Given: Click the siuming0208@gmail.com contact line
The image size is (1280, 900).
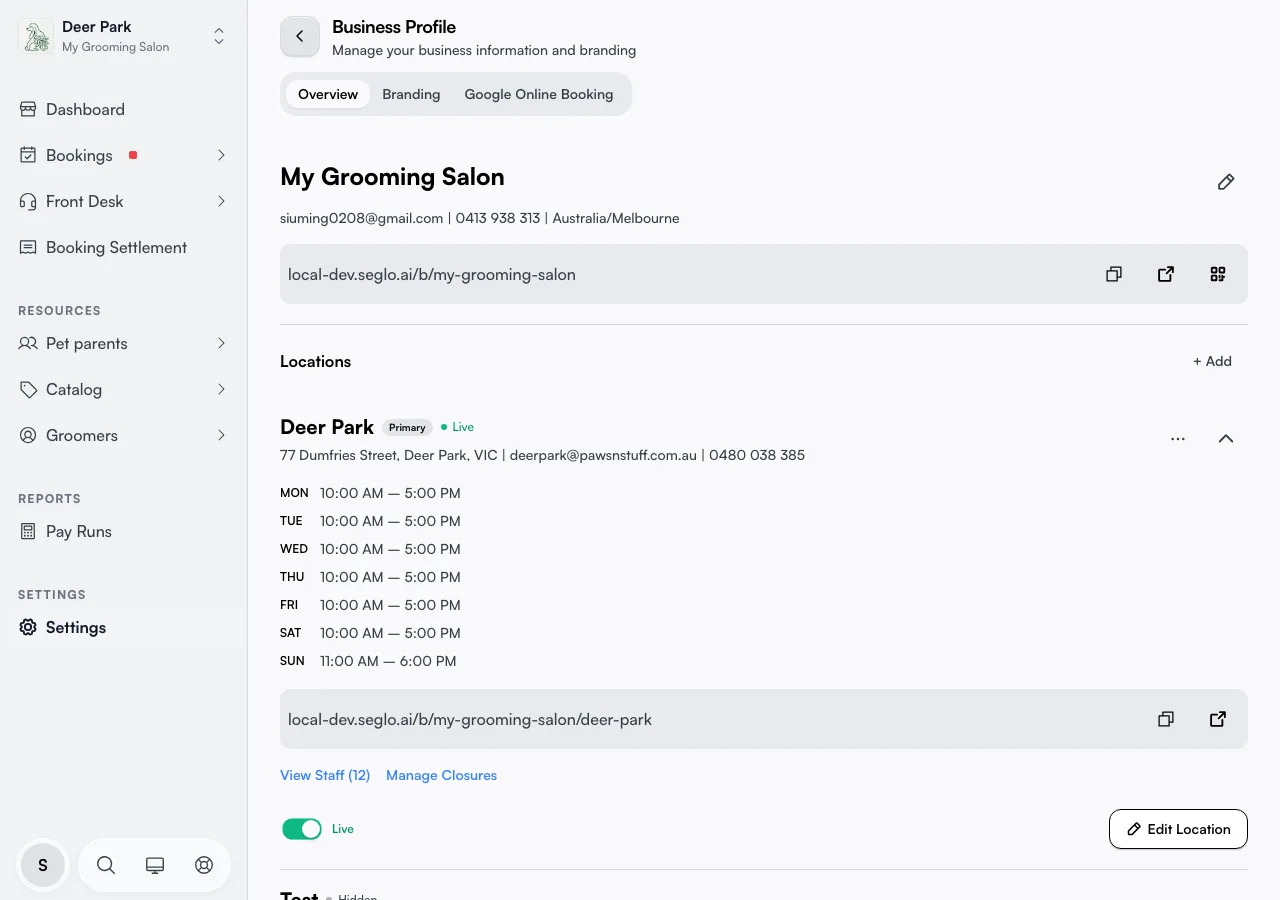Looking at the screenshot, I should (x=479, y=218).
